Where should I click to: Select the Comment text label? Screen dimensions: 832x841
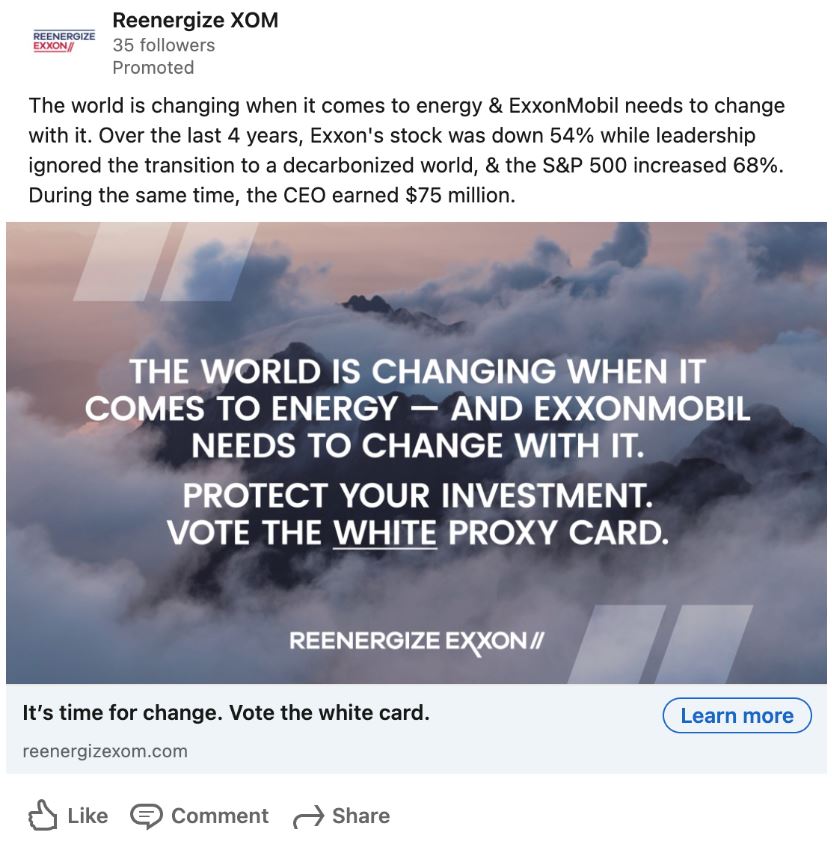(x=219, y=816)
